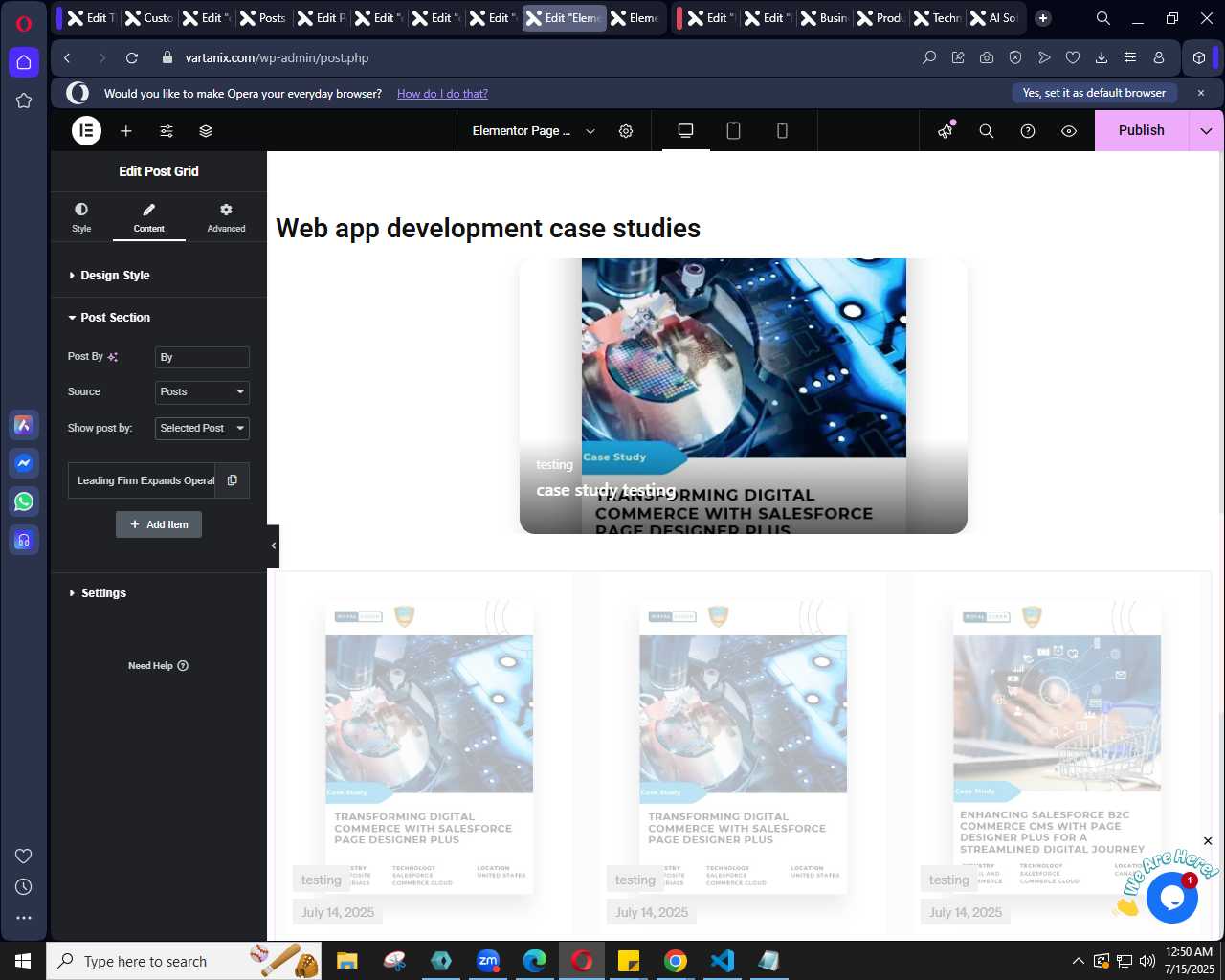Open Opera snapshot camera icon
The width and height of the screenshot is (1225, 980).
click(x=987, y=58)
